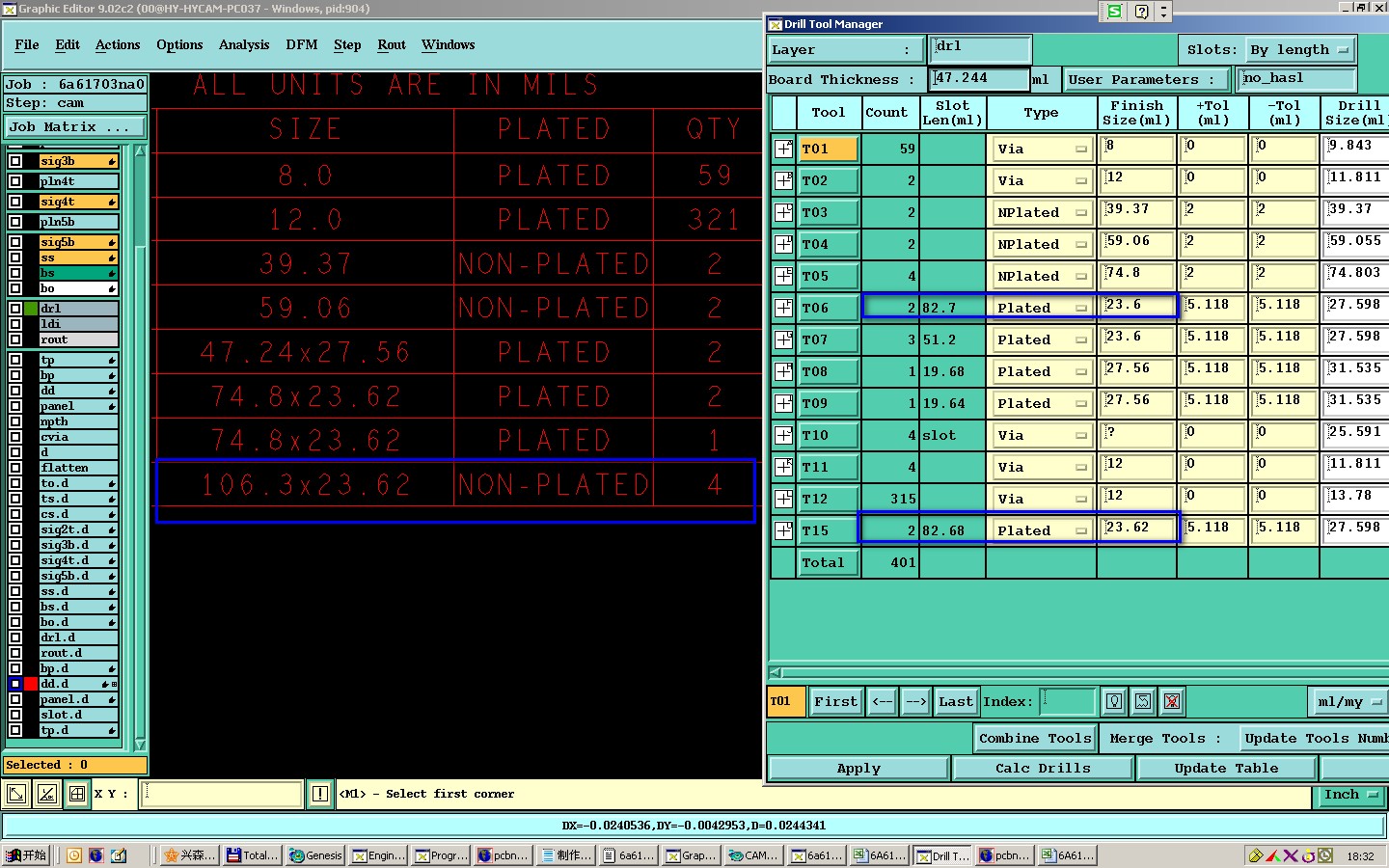Expand tool T02 row plus icon
1389x868 pixels.
click(x=783, y=180)
